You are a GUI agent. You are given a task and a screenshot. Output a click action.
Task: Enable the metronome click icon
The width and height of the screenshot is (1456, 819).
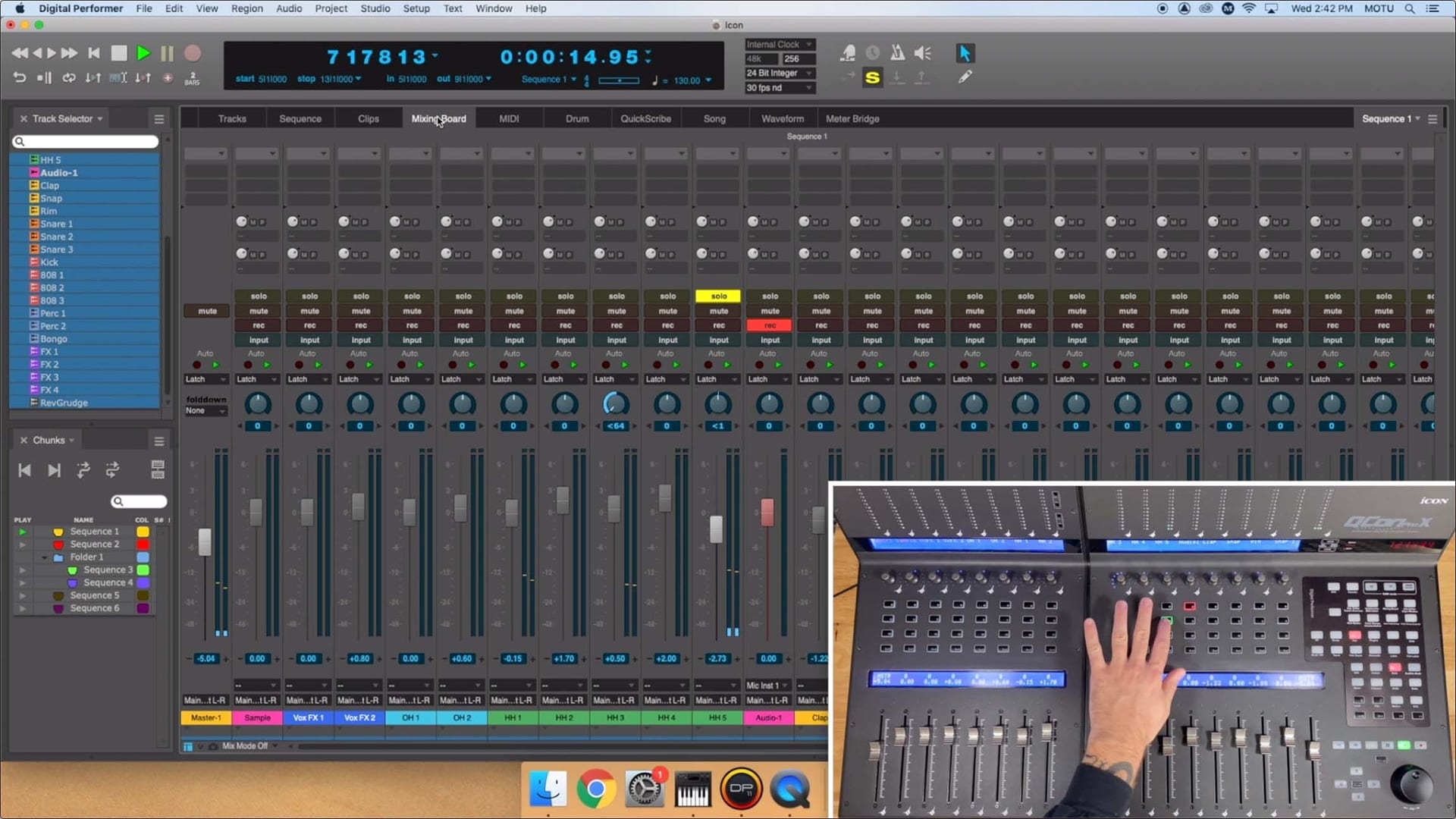coord(898,53)
